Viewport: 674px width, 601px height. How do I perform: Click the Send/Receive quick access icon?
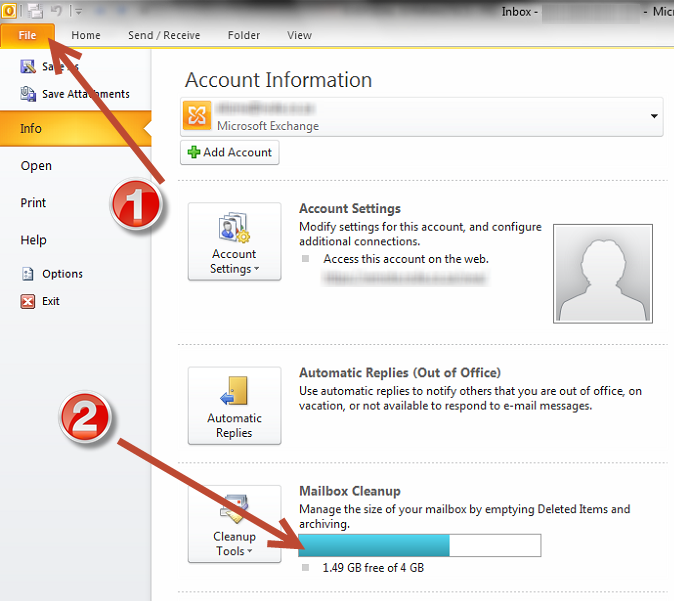35,11
